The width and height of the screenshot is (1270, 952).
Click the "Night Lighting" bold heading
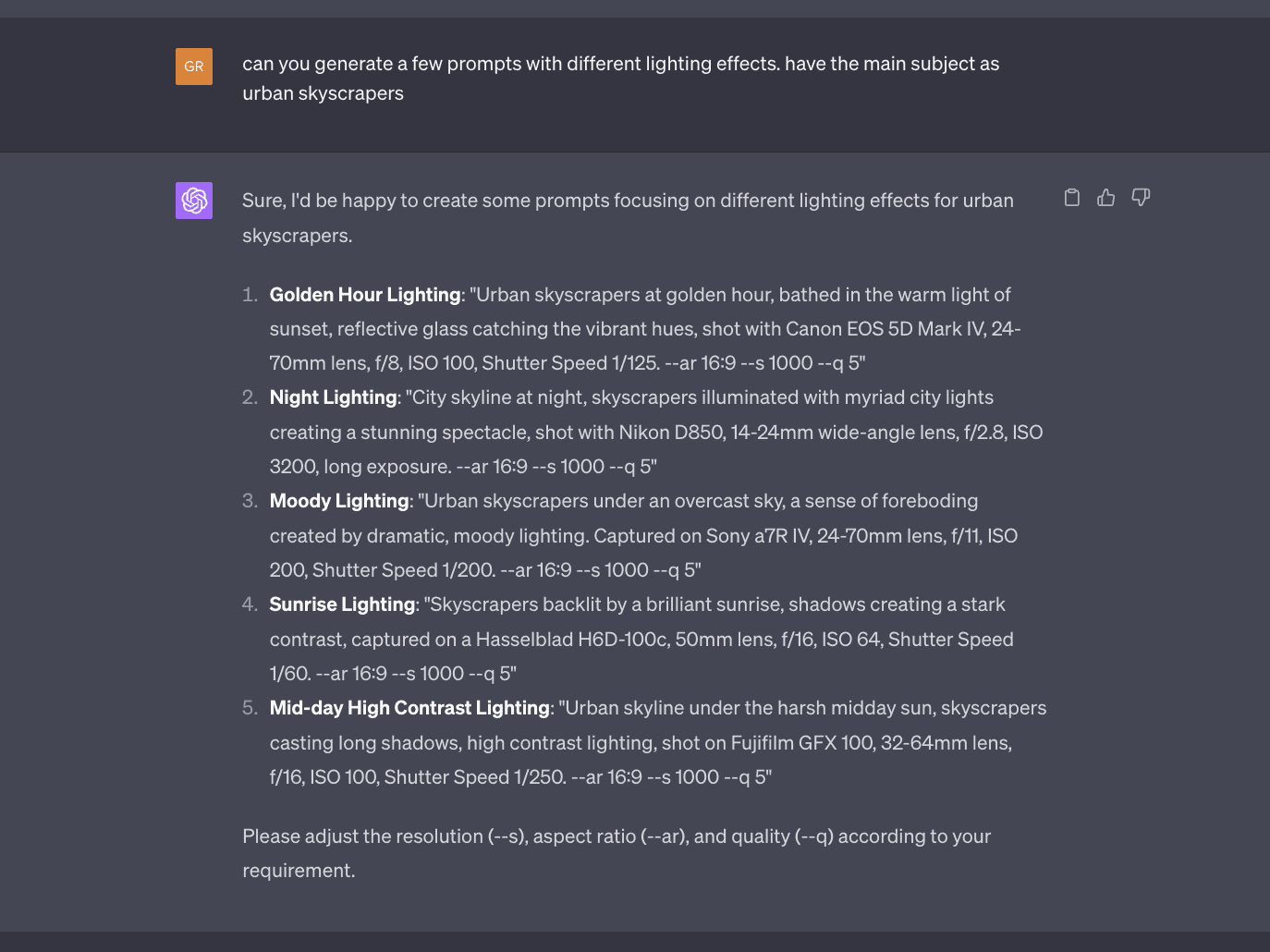tap(333, 397)
